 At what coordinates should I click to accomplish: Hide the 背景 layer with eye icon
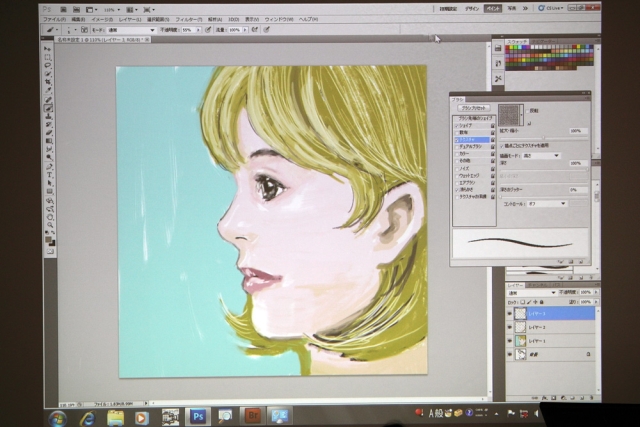[x=509, y=354]
